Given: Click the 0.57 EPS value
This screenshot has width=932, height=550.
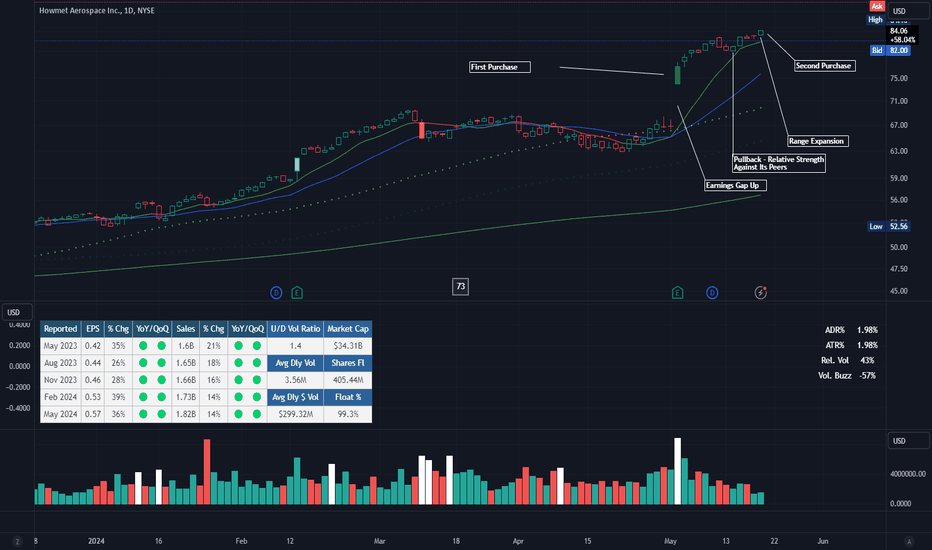Looking at the screenshot, I should tap(93, 414).
